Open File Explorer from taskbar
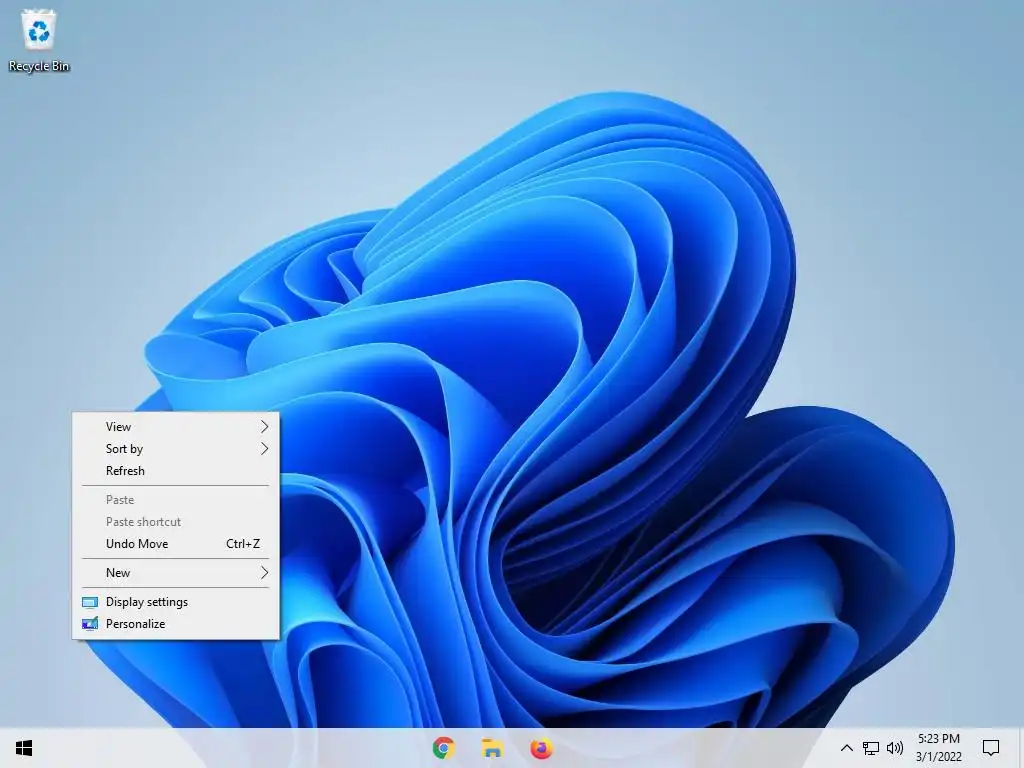 coord(492,748)
